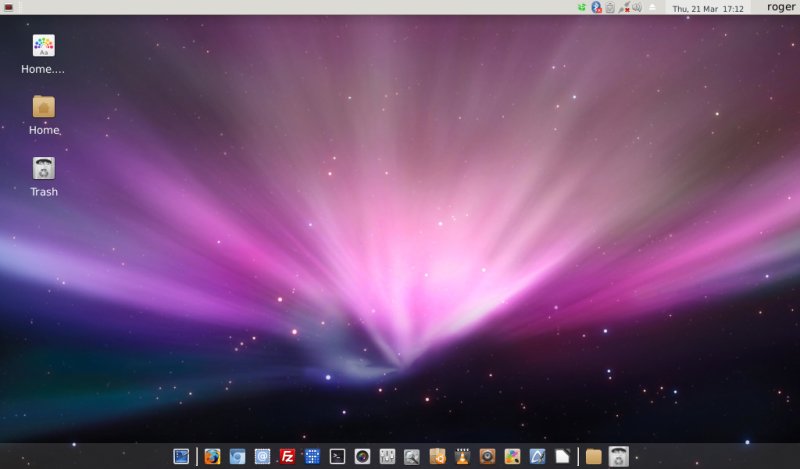This screenshot has height=469, width=800.
Task: Open the audio mixer sliders icon
Action: pos(387,456)
